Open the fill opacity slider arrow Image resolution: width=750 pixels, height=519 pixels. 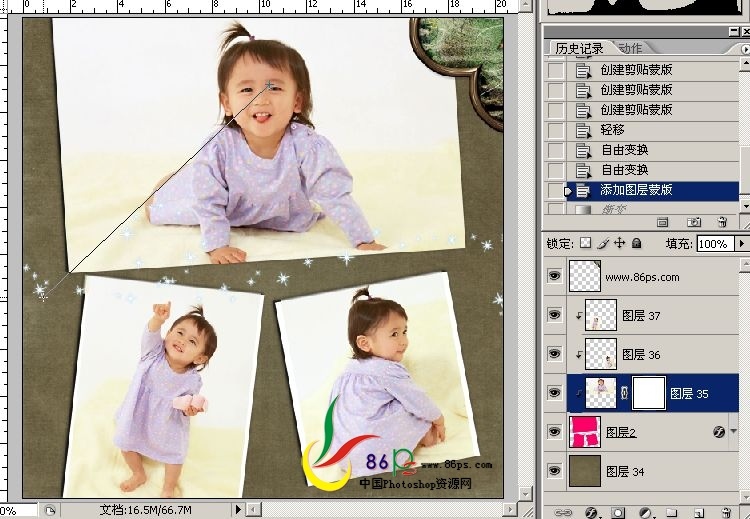coord(742,243)
